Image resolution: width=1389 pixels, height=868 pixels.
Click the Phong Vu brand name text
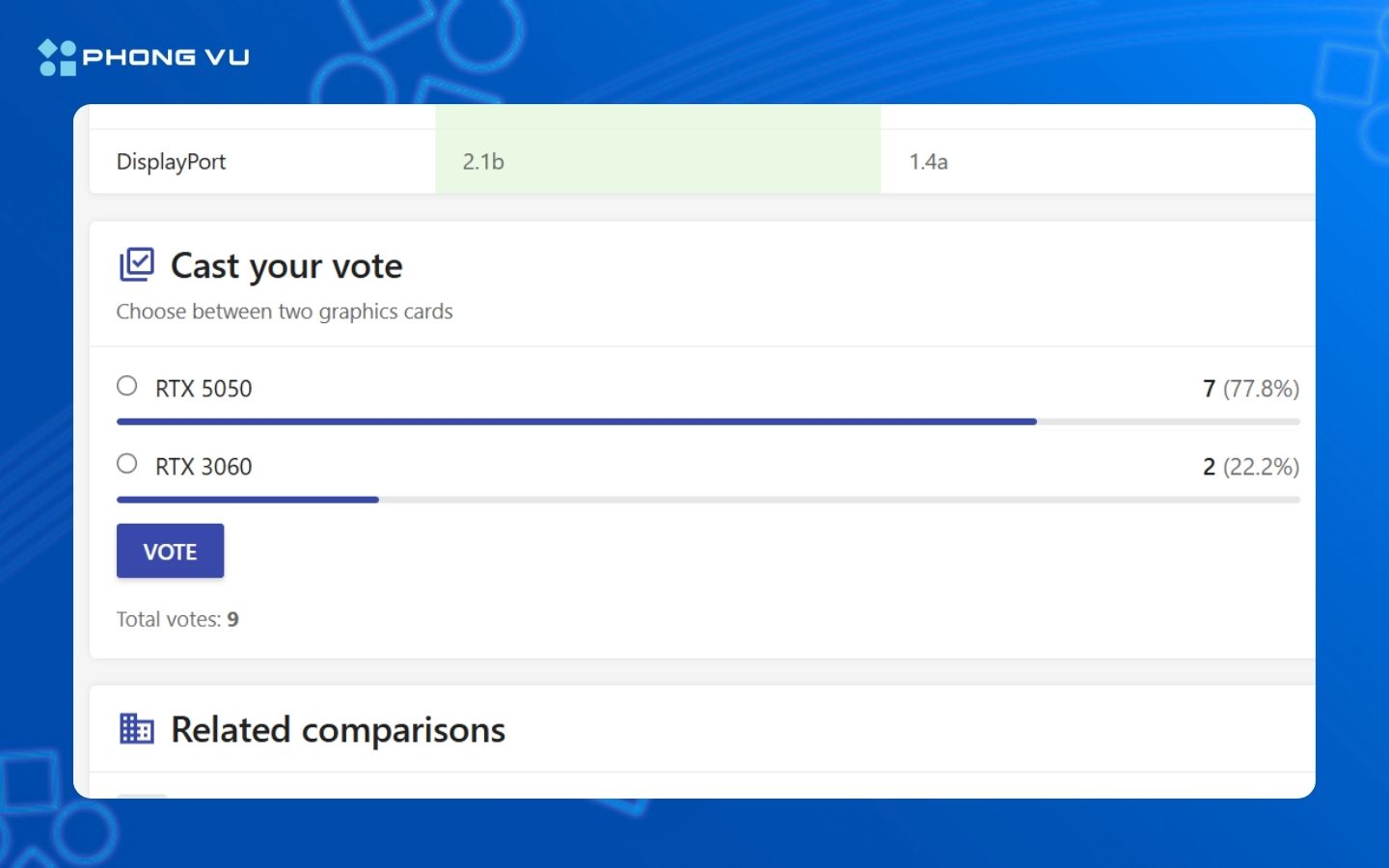pos(166,58)
